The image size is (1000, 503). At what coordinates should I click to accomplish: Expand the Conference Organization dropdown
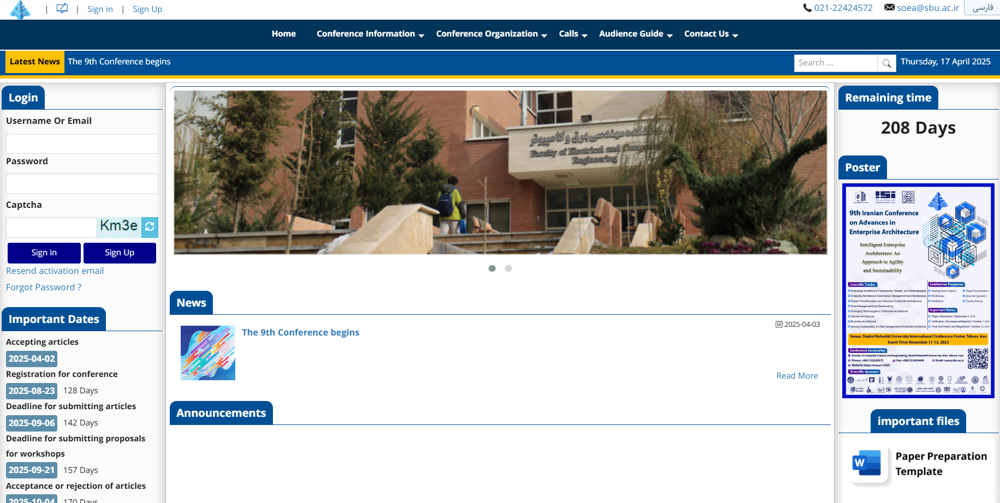click(x=491, y=34)
